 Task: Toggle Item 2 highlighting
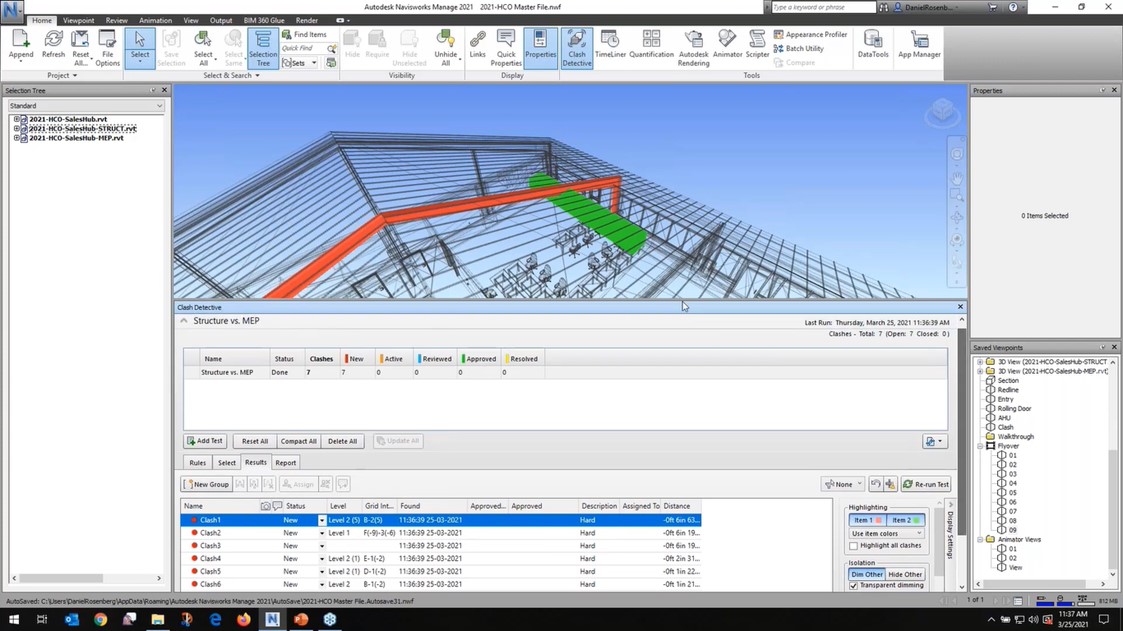pyautogui.click(x=906, y=520)
